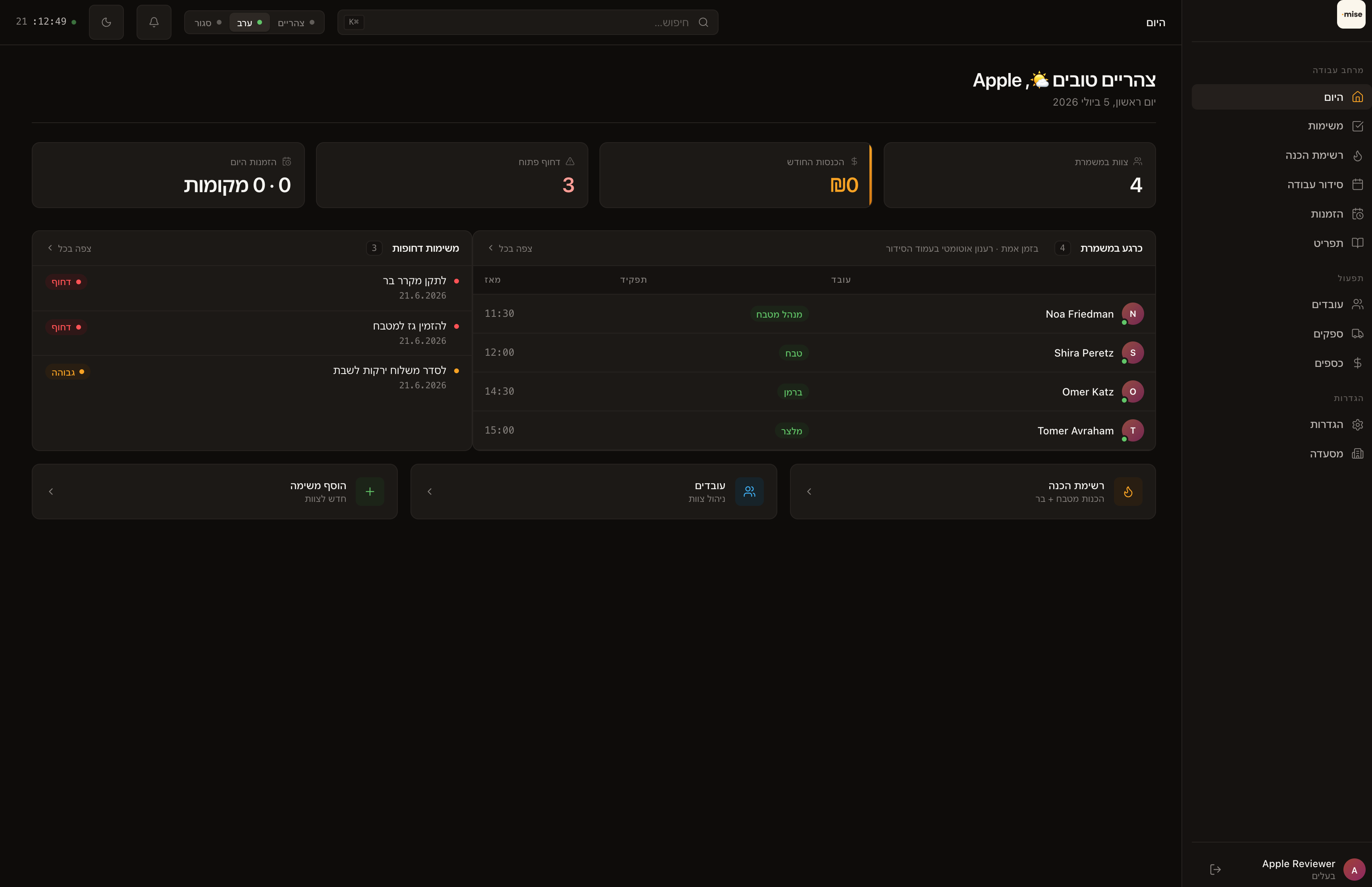
Task: Click the כספים dollar icon
Action: click(1357, 363)
